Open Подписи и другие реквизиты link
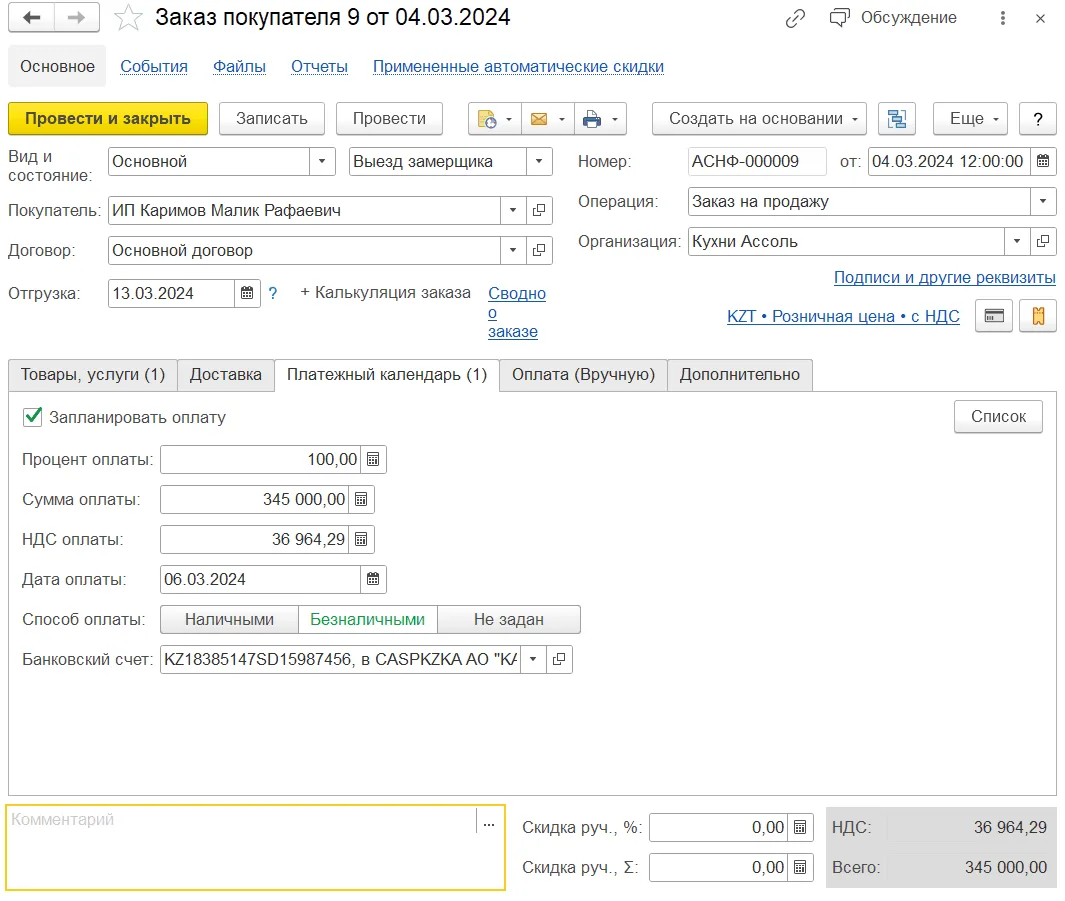The image size is (1065, 901). (944, 277)
